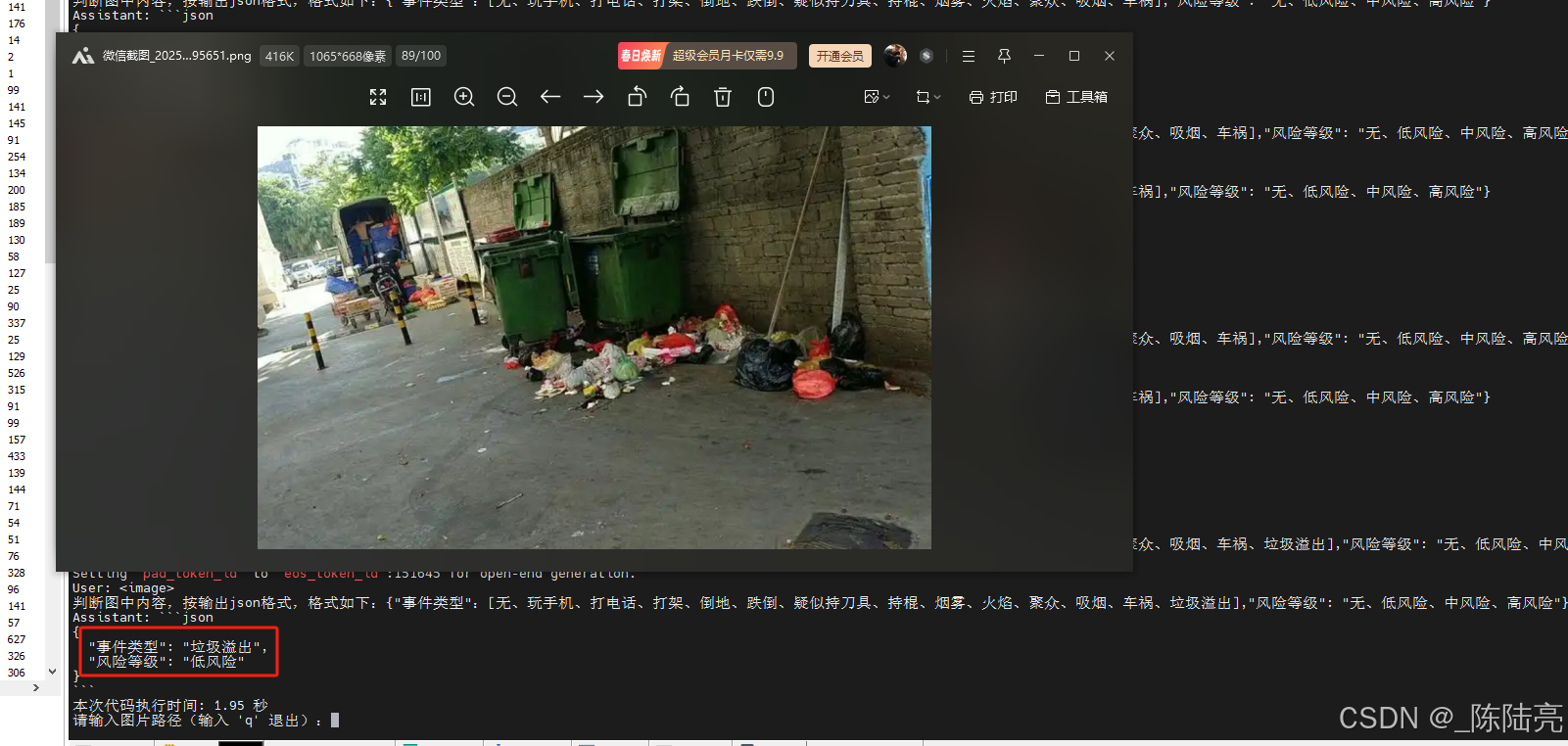Pin the image viewer window on top
The height and width of the screenshot is (746, 1568).
click(1004, 56)
